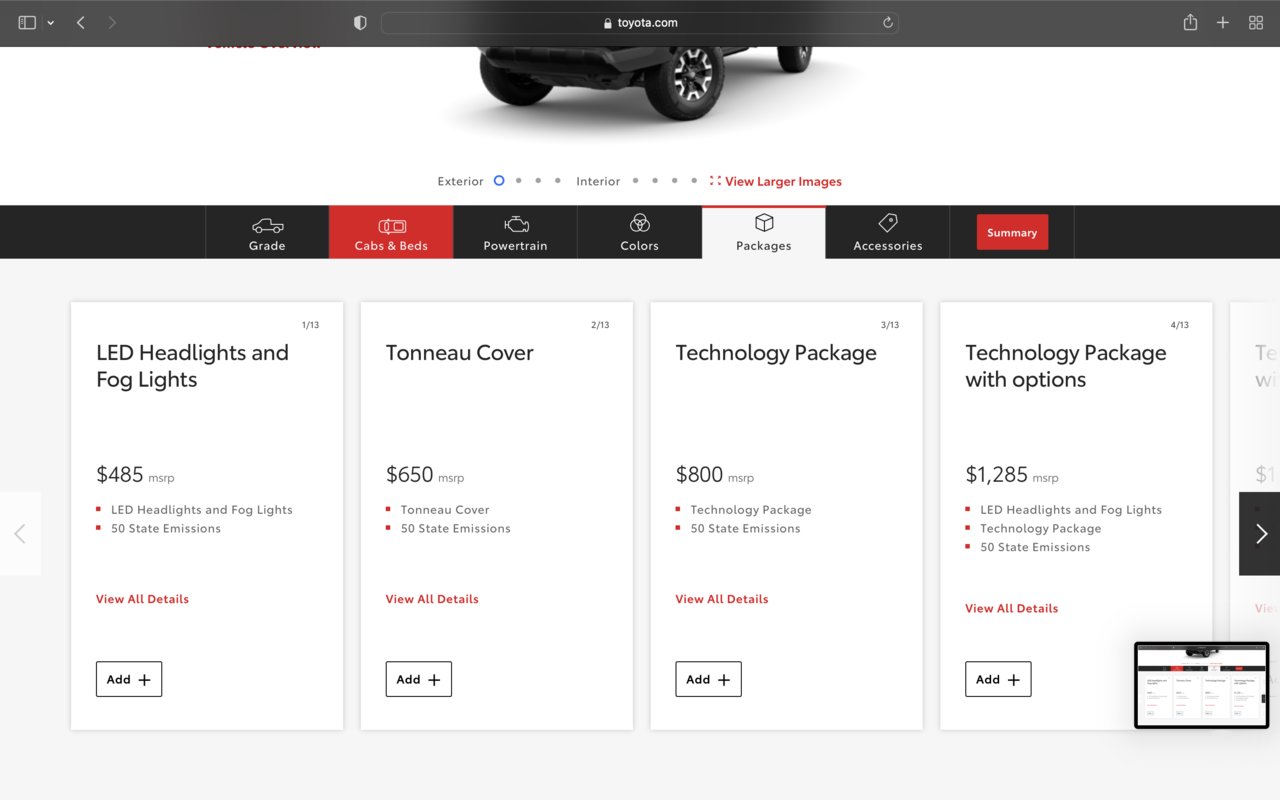Go forward to next page
The width and height of the screenshot is (1280, 800).
[x=112, y=22]
